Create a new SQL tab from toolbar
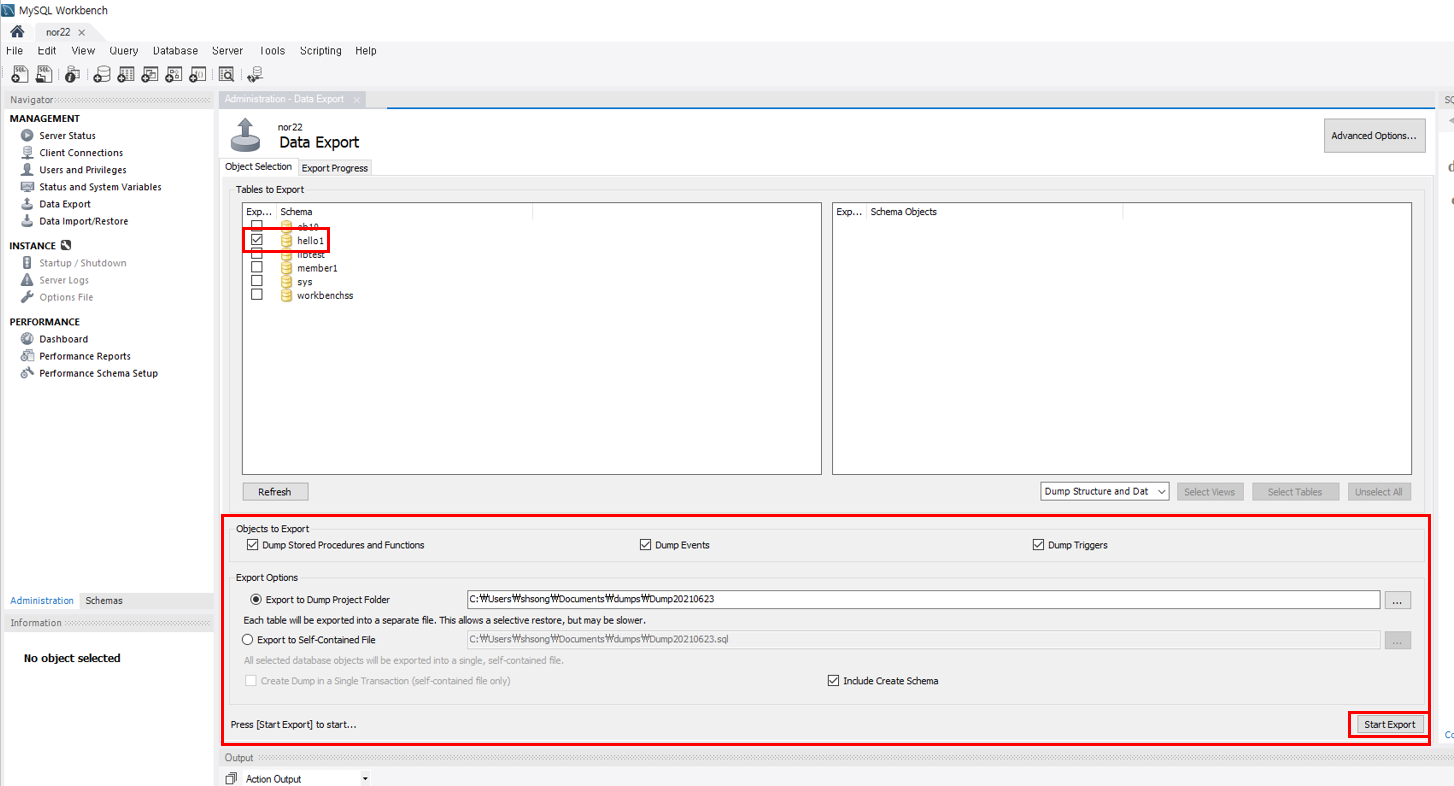This screenshot has height=786, width=1454. [19, 74]
